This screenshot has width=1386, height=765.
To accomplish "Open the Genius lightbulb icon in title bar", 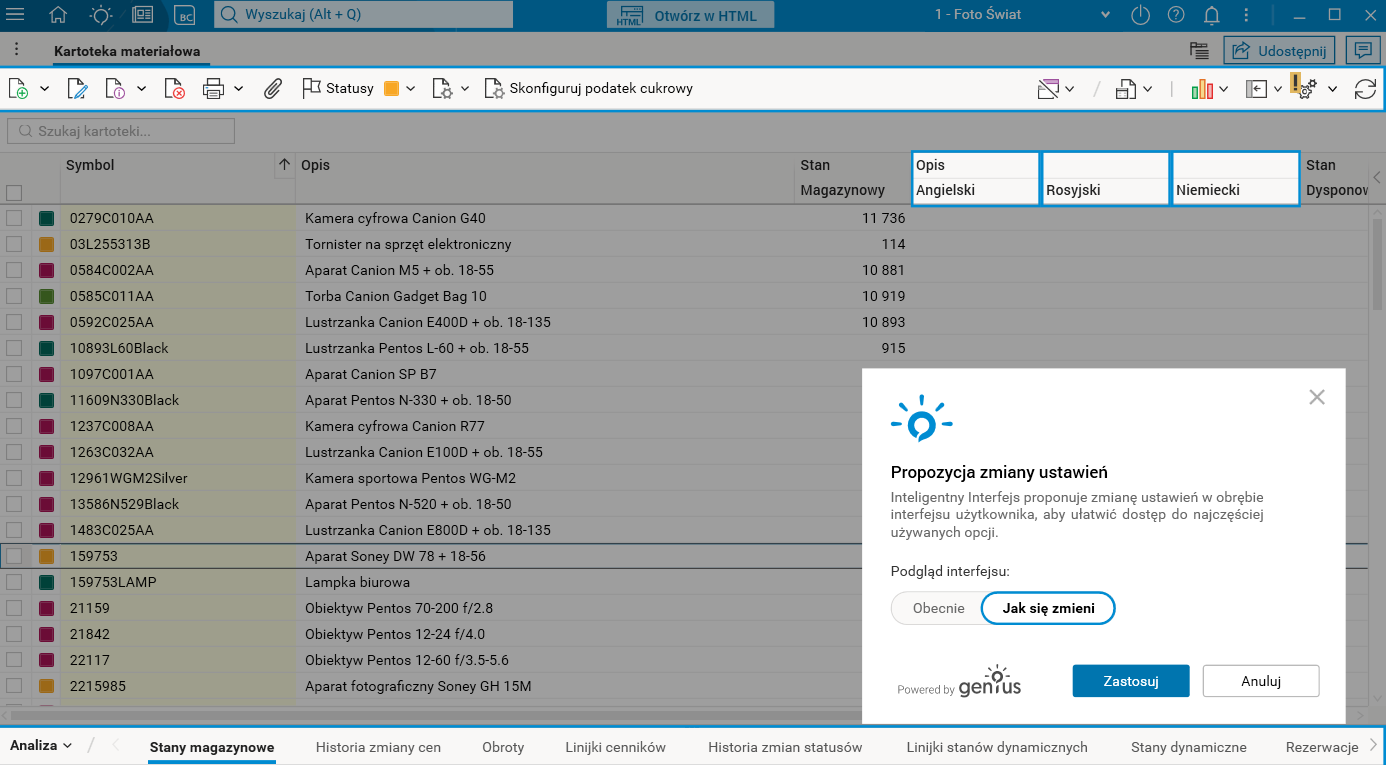I will pyautogui.click(x=101, y=15).
